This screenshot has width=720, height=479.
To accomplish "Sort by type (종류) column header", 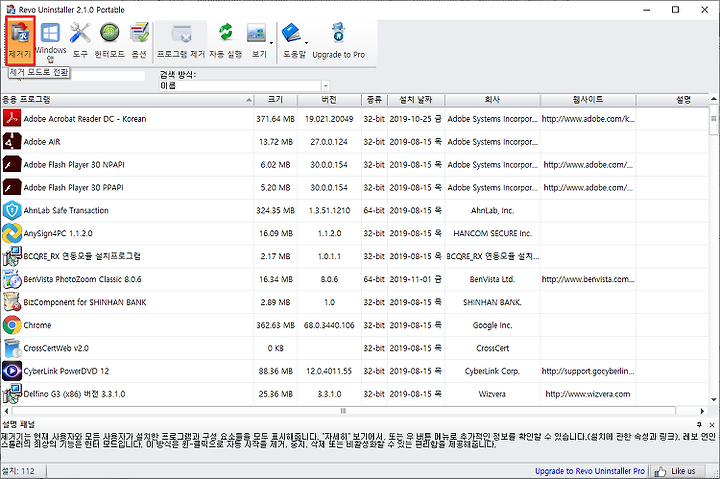I will (x=374, y=100).
